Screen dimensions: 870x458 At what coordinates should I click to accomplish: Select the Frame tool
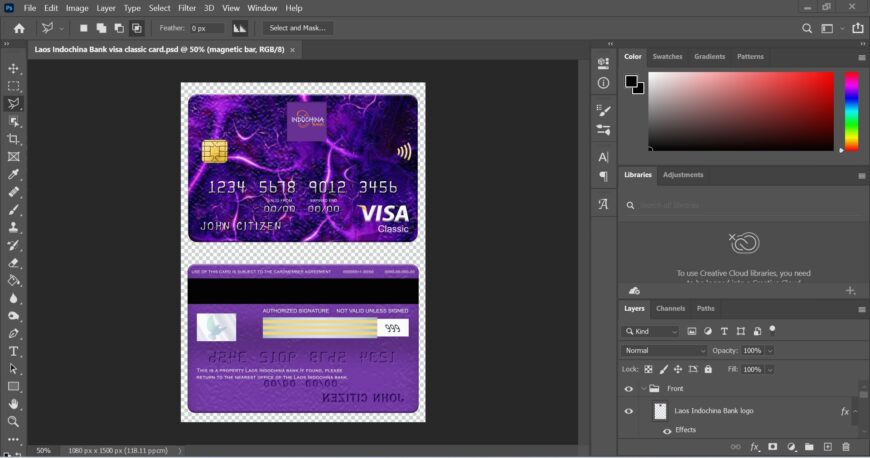tap(13, 157)
